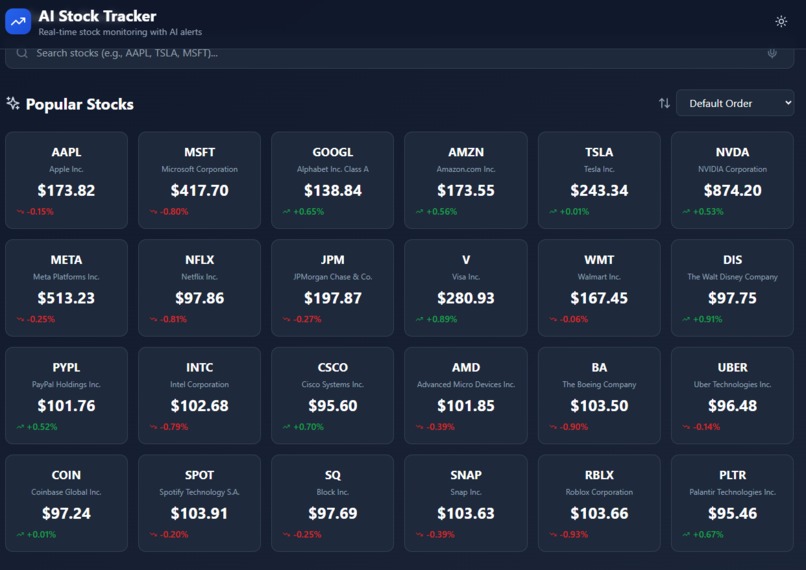Open the MSFT Microsoft Corporation card
The height and width of the screenshot is (570, 806).
click(199, 180)
